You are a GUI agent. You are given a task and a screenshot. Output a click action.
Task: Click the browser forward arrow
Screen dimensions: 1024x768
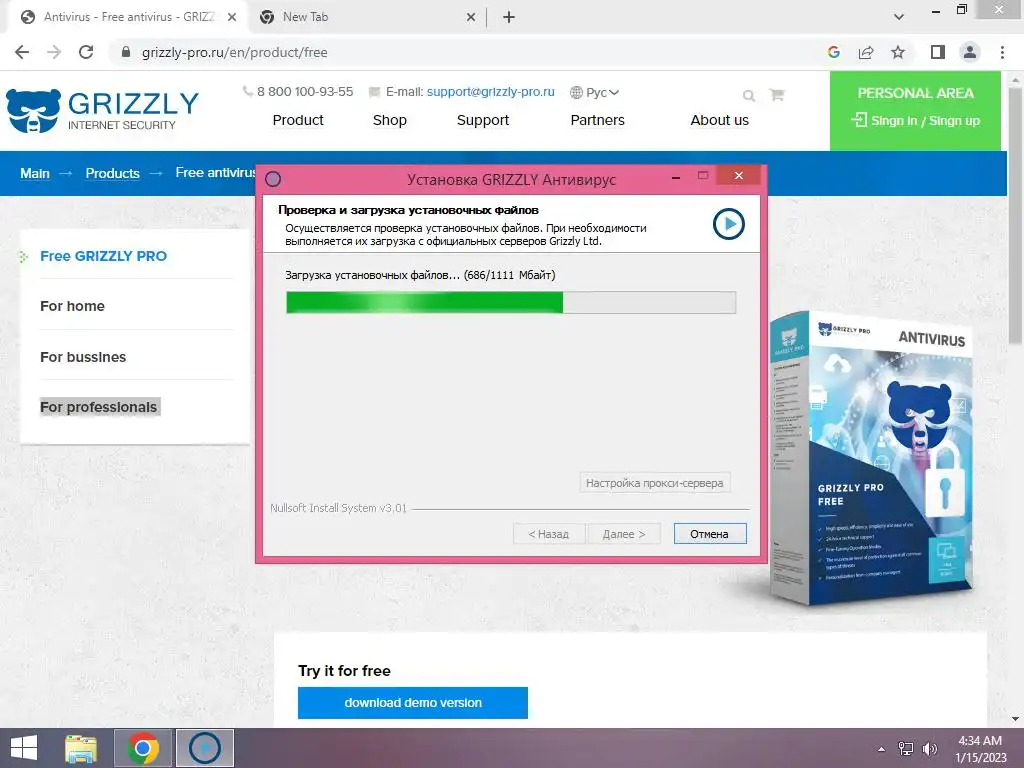tap(54, 52)
